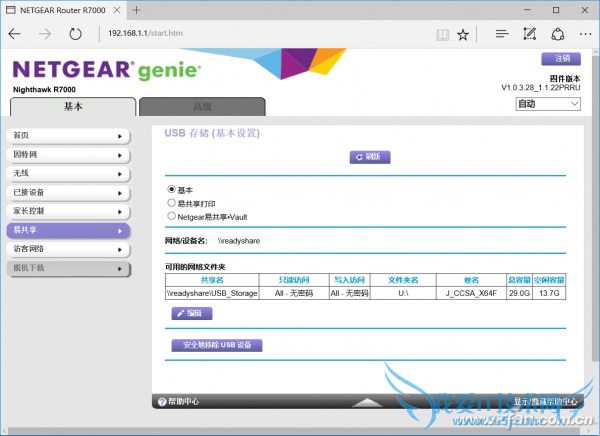Click the 卷名 column header
The height and width of the screenshot is (436, 600).
(x=471, y=280)
